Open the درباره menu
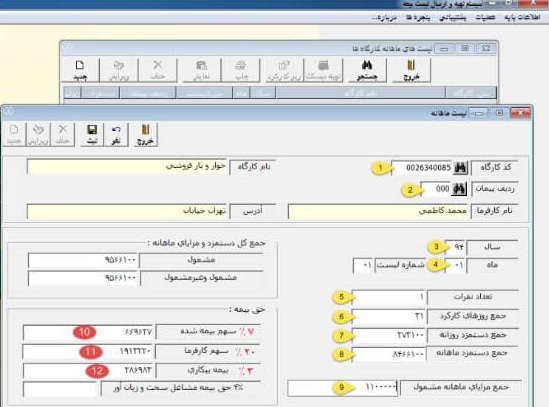 384,17
